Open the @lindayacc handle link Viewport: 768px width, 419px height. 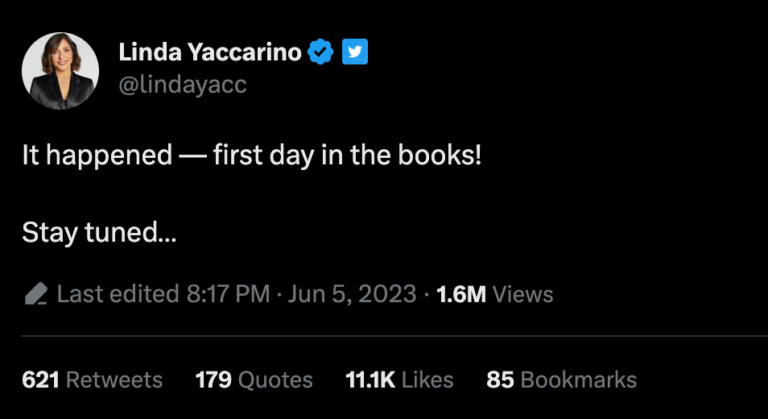click(182, 85)
